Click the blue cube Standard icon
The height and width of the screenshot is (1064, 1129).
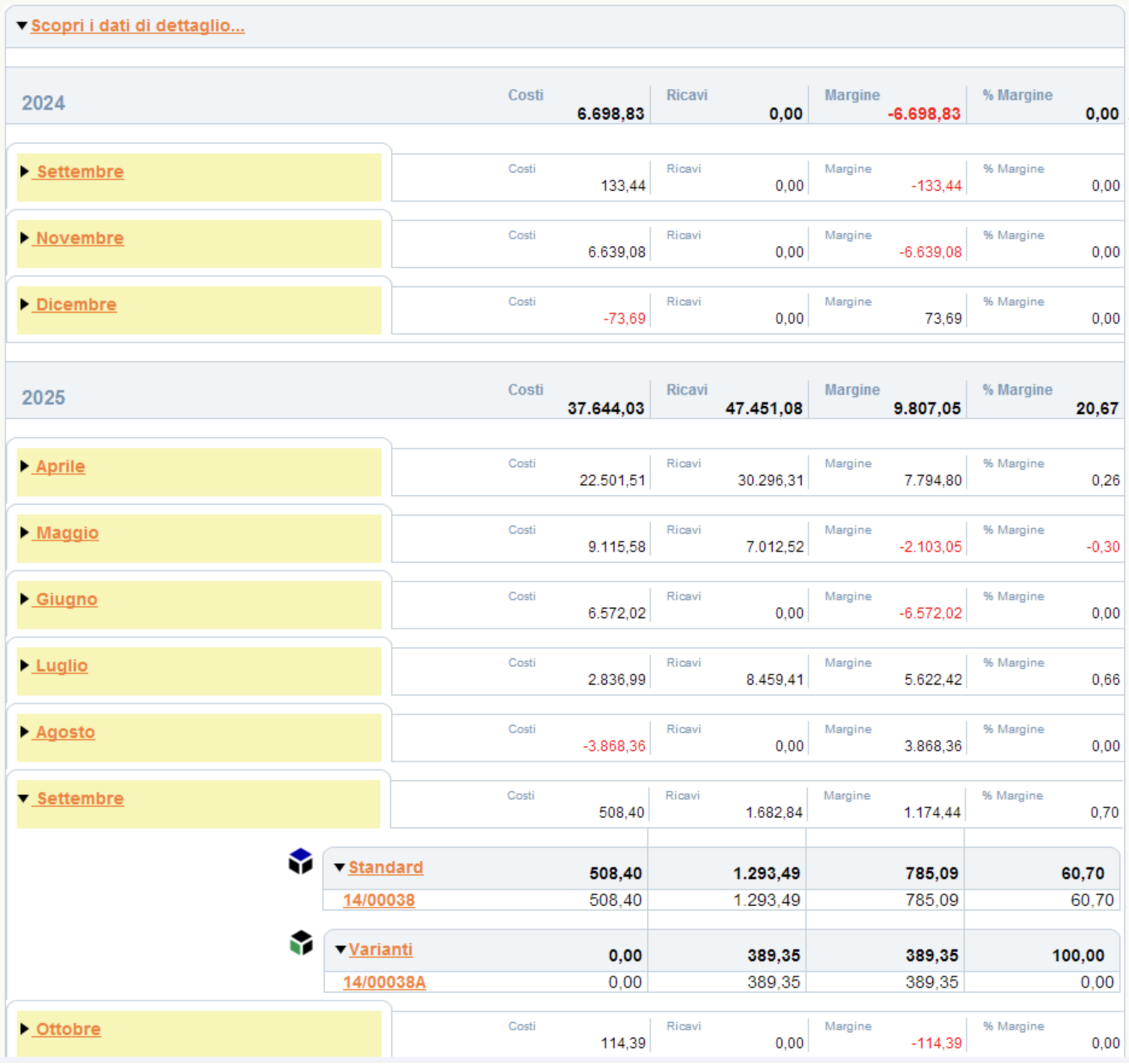300,862
